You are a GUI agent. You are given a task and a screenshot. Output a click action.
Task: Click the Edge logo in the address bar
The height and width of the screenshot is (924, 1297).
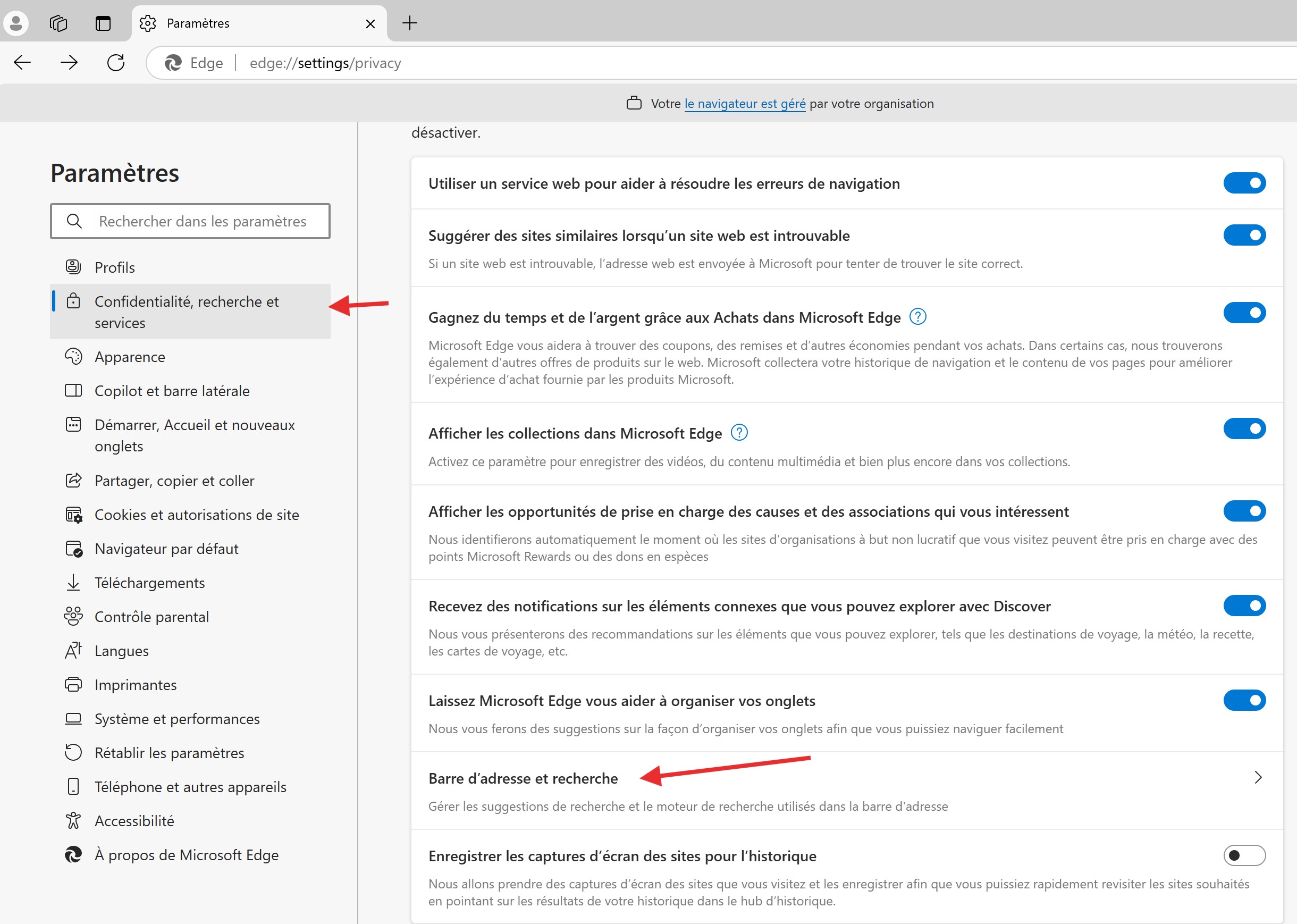[x=173, y=63]
